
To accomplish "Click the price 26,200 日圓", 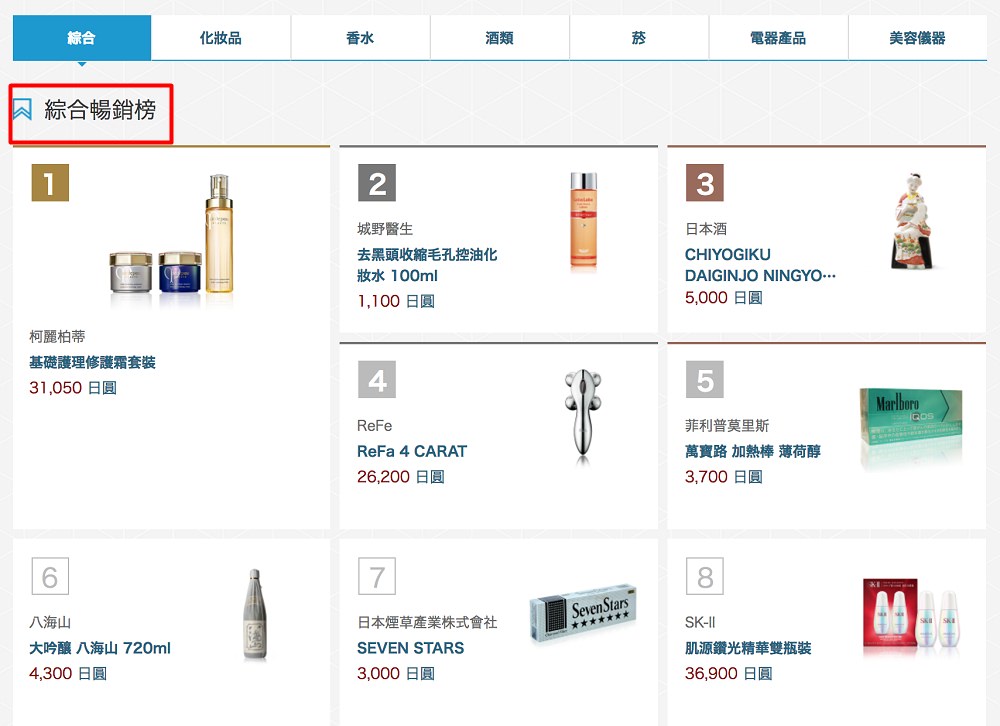I will pyautogui.click(x=401, y=477).
